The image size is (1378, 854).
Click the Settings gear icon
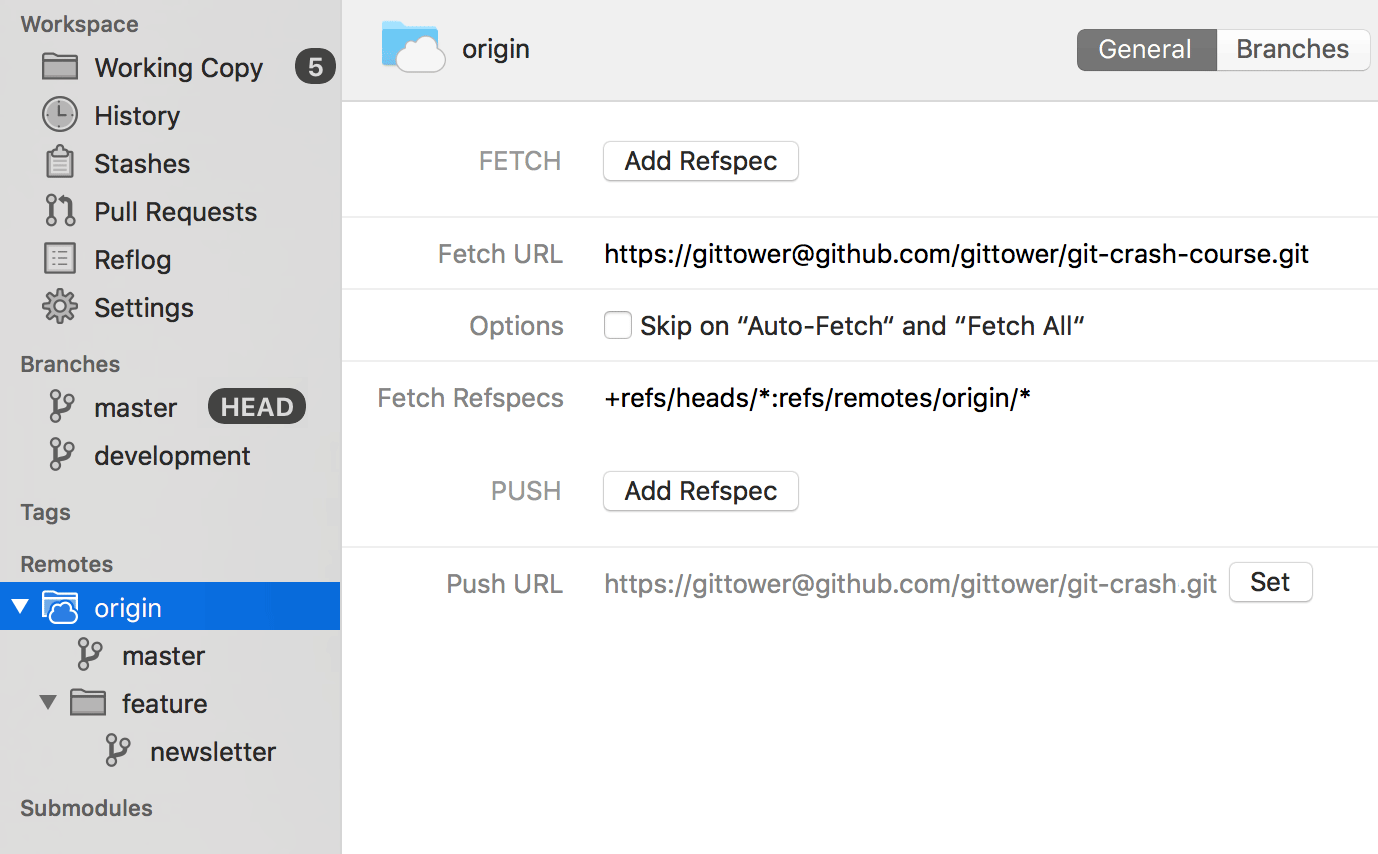click(x=58, y=307)
